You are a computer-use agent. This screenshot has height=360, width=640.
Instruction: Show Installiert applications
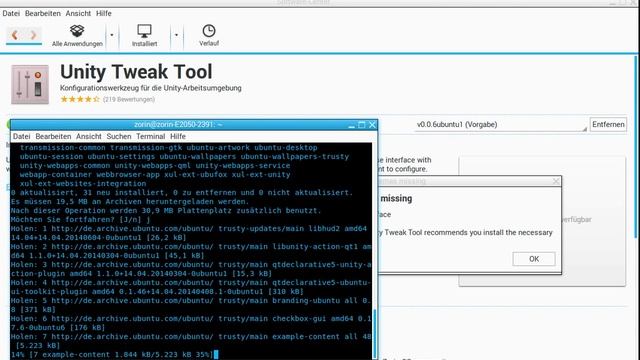(x=144, y=36)
